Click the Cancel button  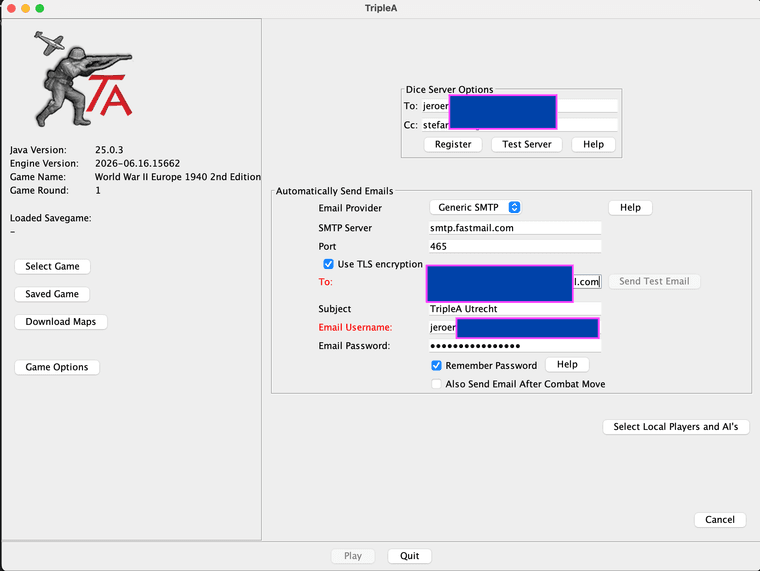click(x=720, y=520)
